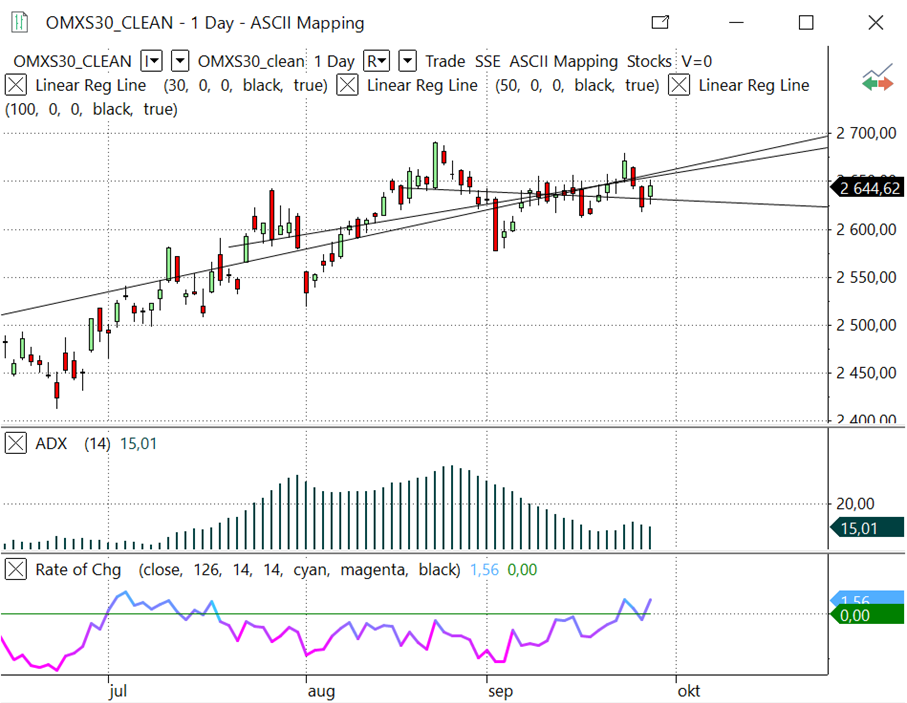This screenshot has width=907, height=703.
Task: Close the OMXS30_CLEAN chart window
Action: pyautogui.click(x=875, y=23)
